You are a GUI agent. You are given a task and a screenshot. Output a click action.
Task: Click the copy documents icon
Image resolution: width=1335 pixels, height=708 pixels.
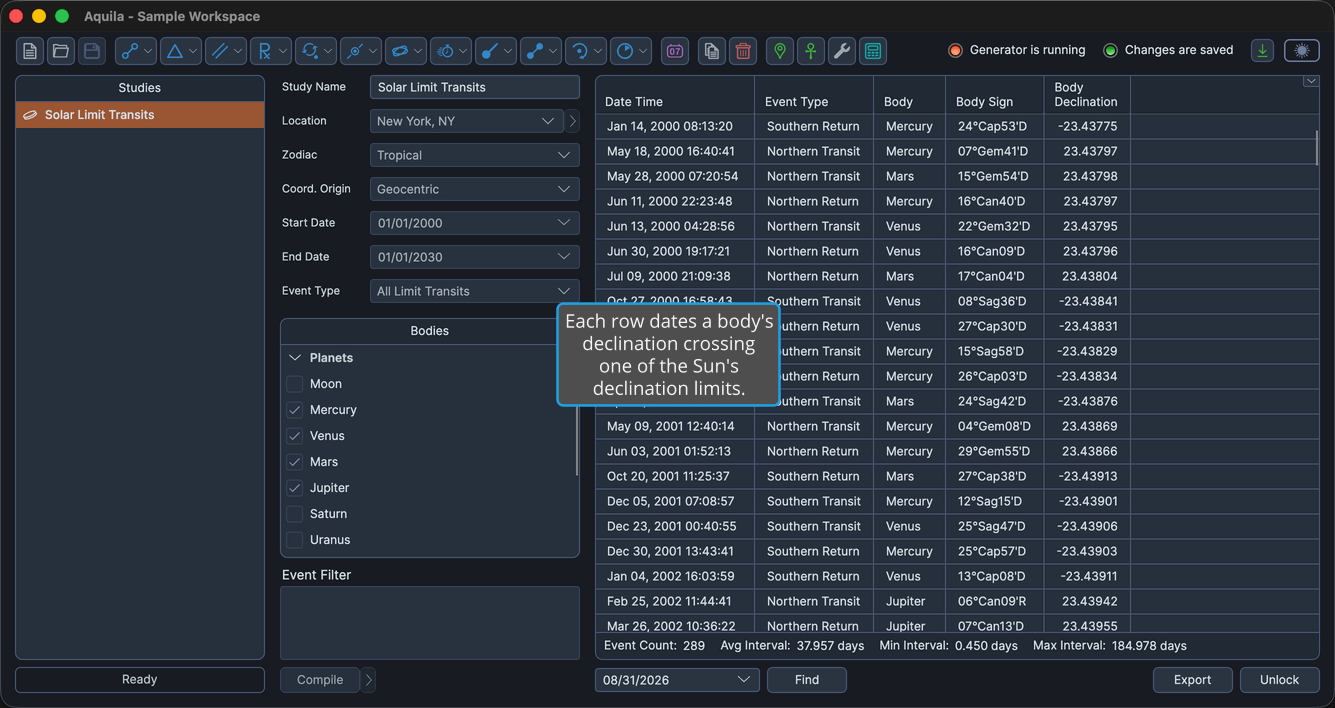712,51
